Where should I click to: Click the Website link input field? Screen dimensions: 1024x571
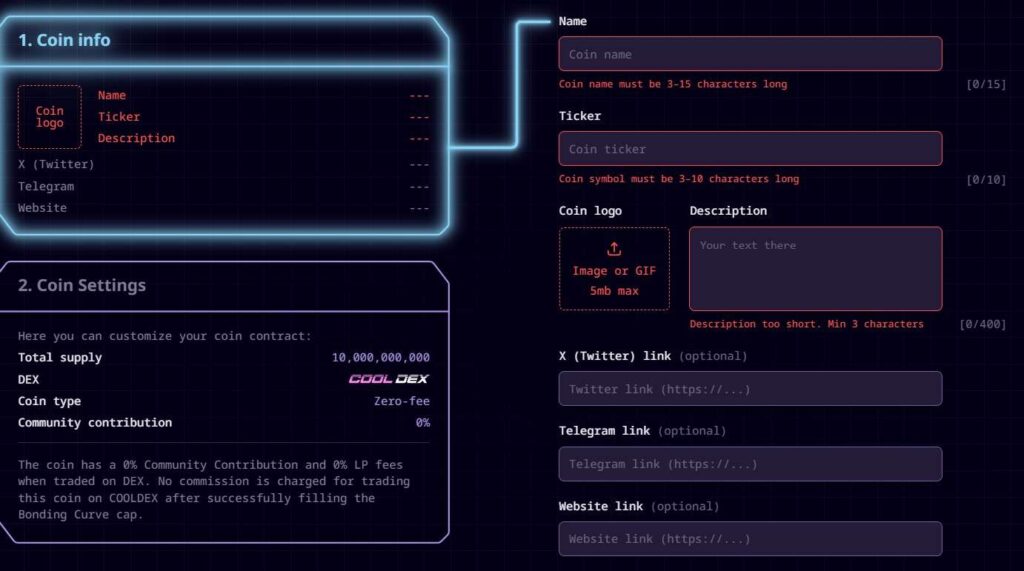point(750,539)
